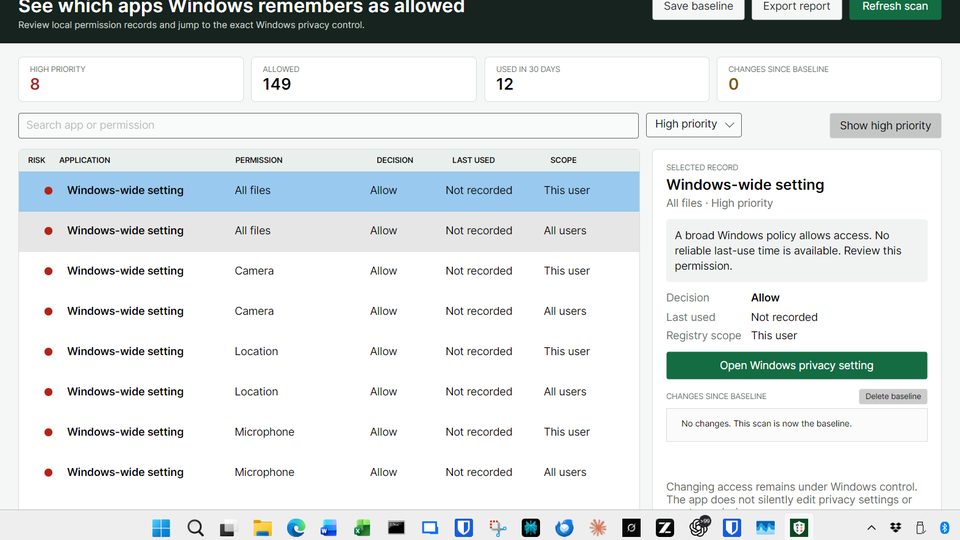
Task: Click the 'No changes' baseline message
Action: [x=766, y=424]
